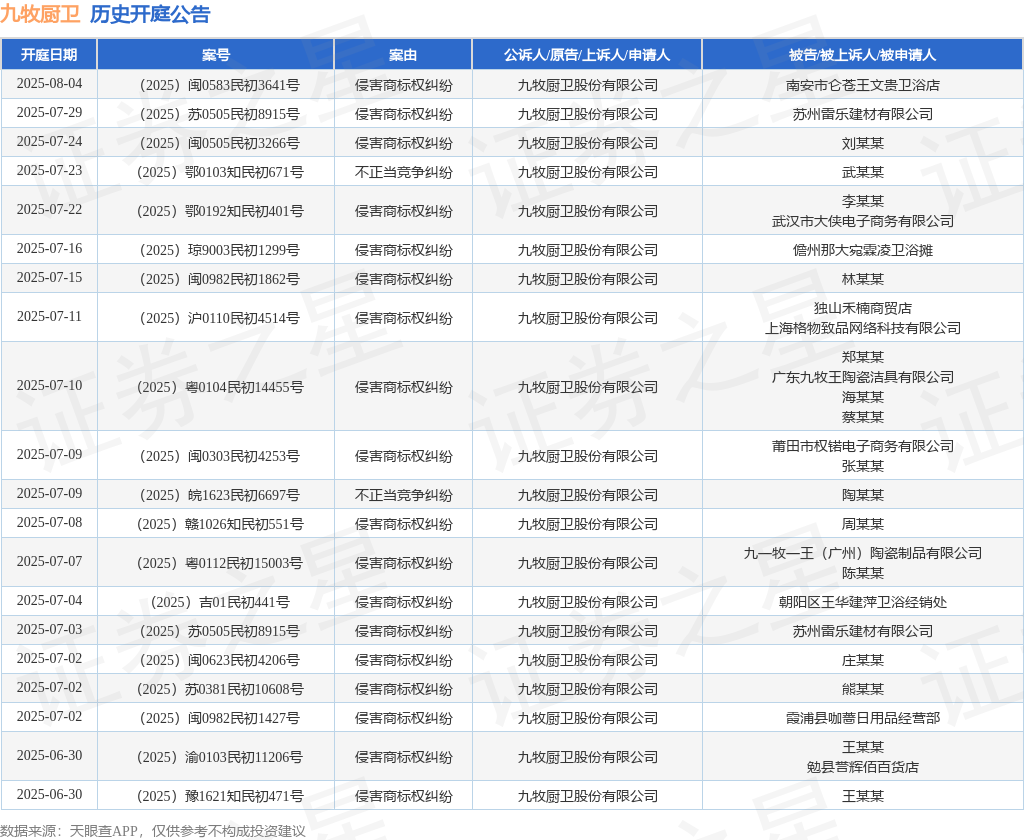Click defendant 勉县营辉佰百货店
Screen dimensions: 1024x840
pos(863,767)
